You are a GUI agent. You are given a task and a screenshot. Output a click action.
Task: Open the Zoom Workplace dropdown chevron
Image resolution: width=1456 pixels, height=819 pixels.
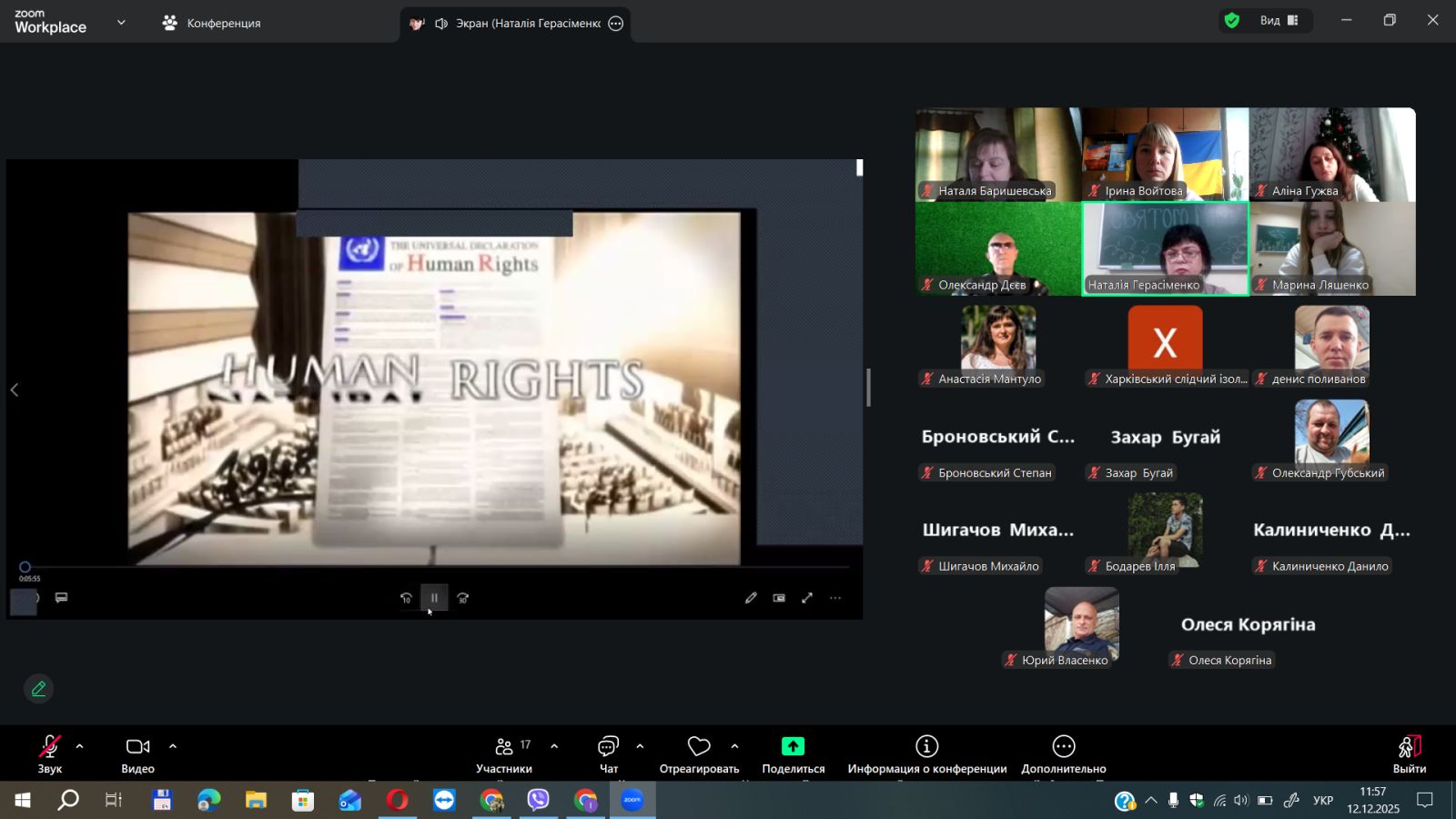121,23
